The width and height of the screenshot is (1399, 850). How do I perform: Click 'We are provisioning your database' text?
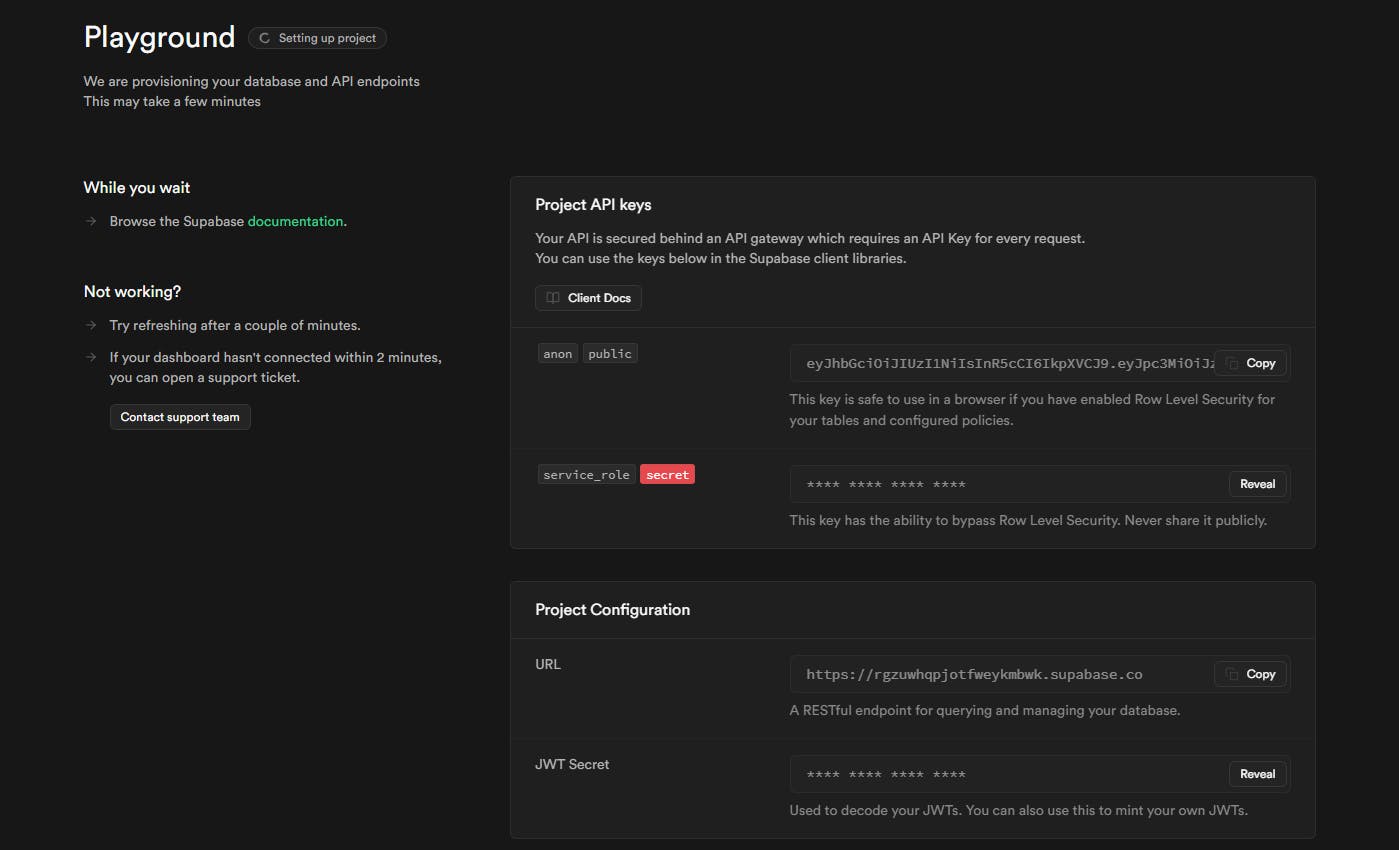point(252,81)
